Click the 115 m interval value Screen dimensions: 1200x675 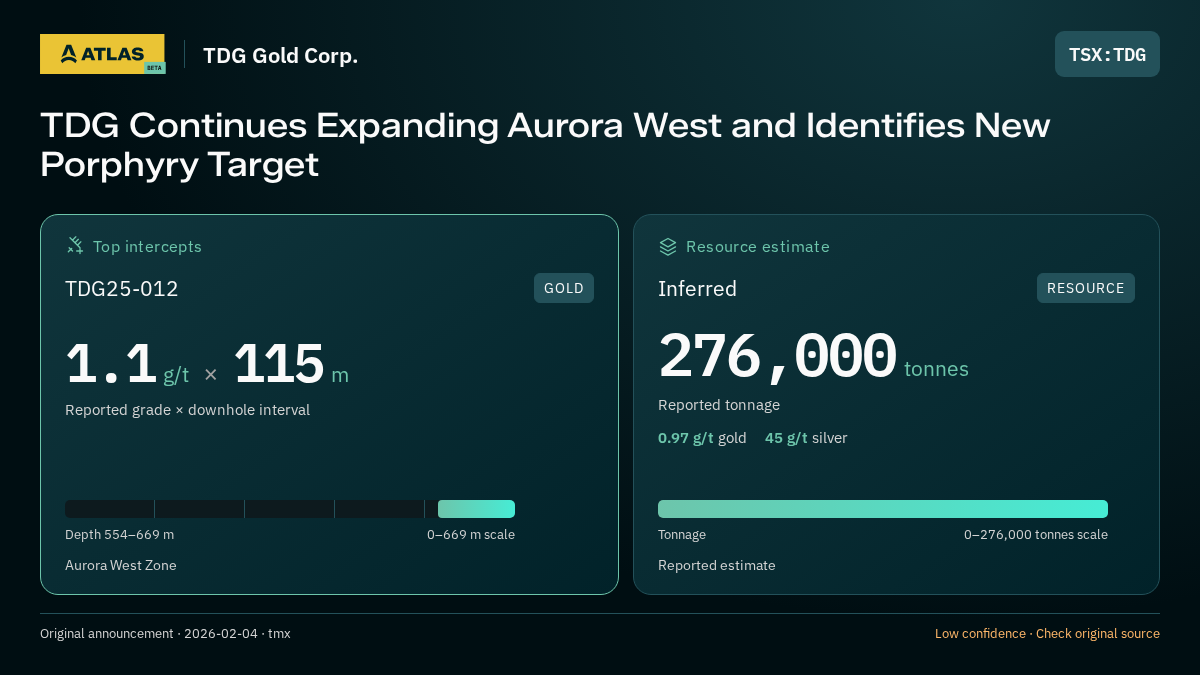click(x=291, y=364)
